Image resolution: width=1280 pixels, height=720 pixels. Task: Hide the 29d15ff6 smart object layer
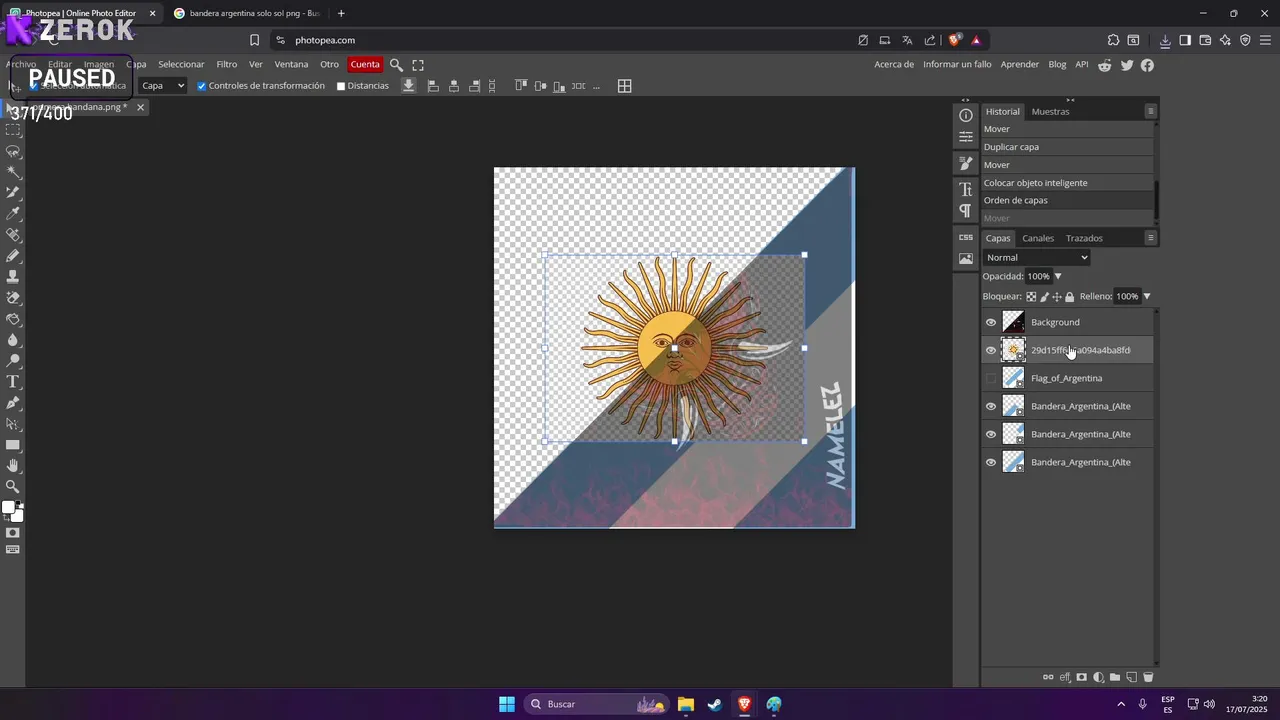point(991,350)
